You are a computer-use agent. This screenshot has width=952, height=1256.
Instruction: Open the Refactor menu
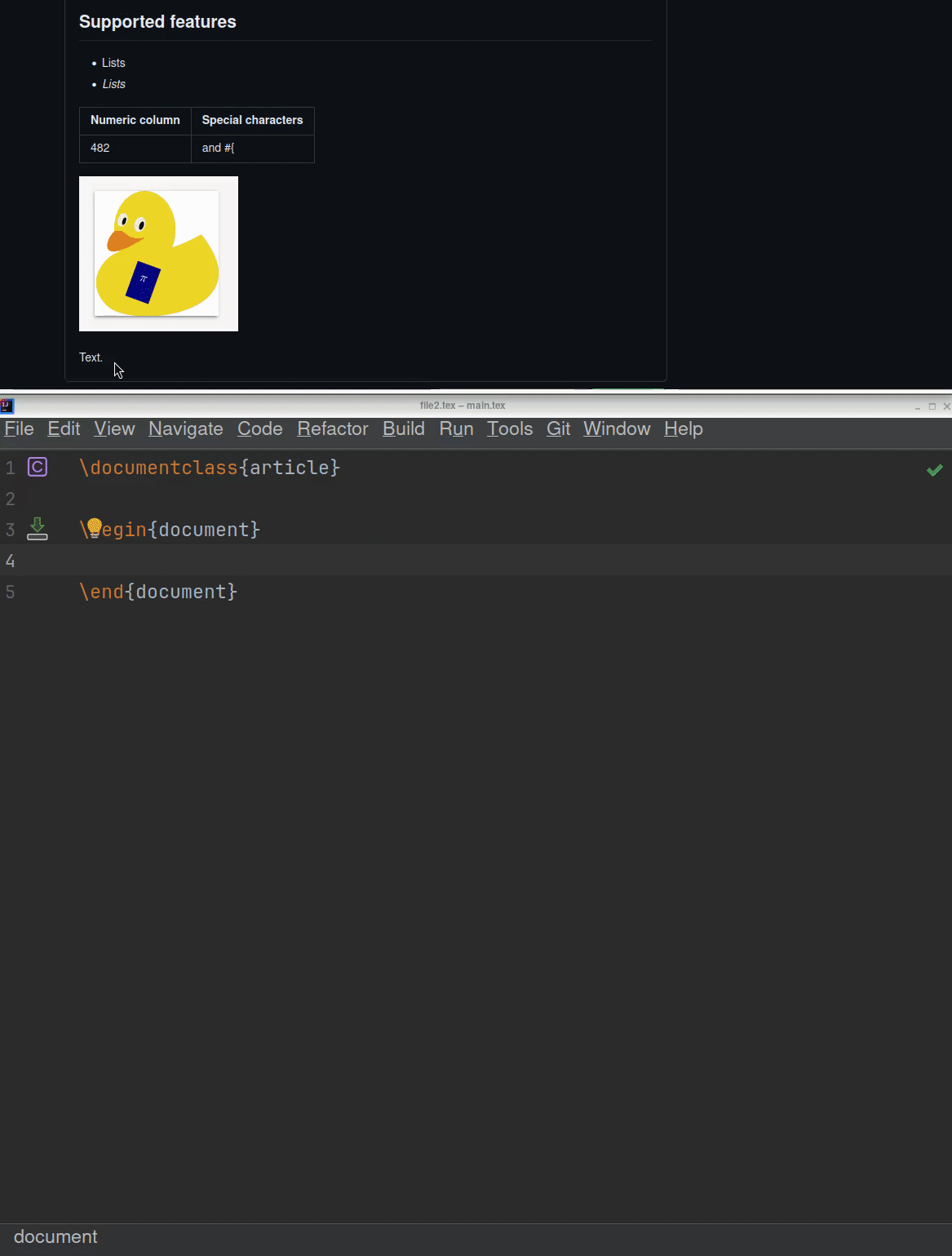(332, 429)
